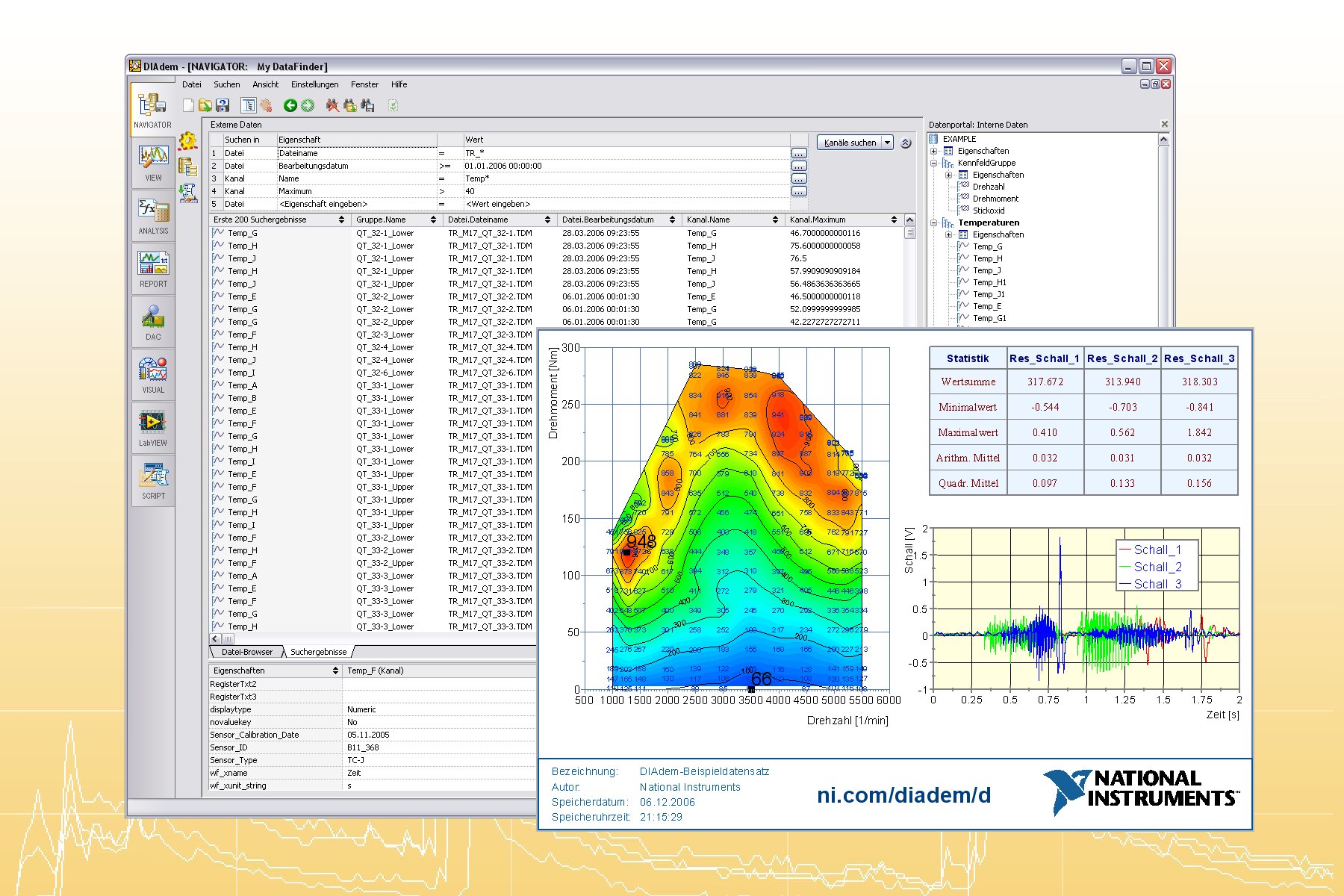Click the binoculars with red X icon

[333, 105]
